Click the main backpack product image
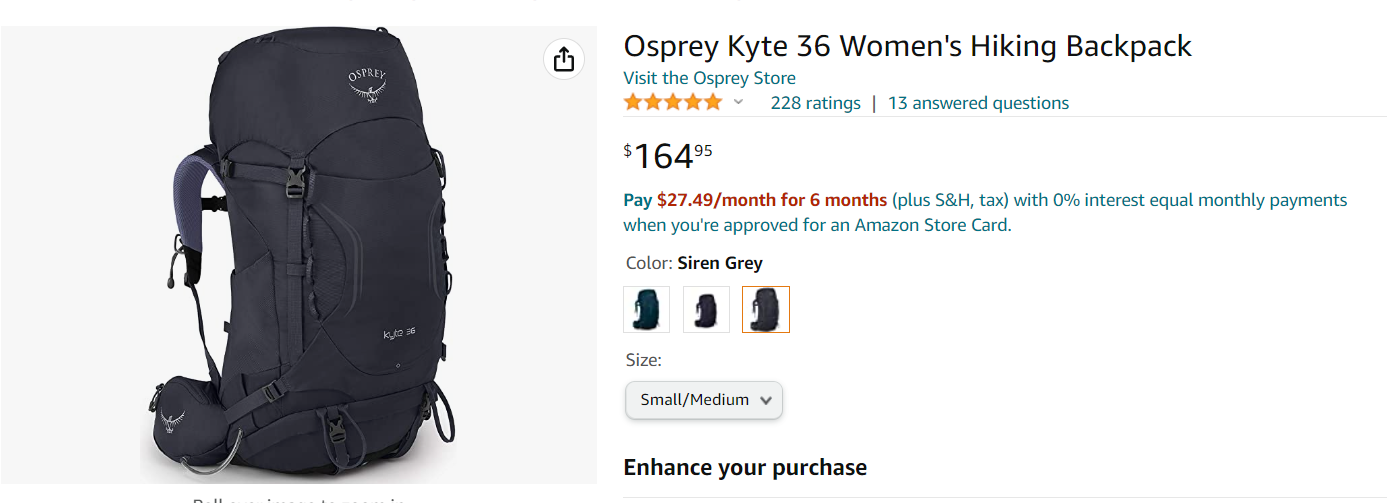Viewport: 1387px width, 503px height. point(300,260)
